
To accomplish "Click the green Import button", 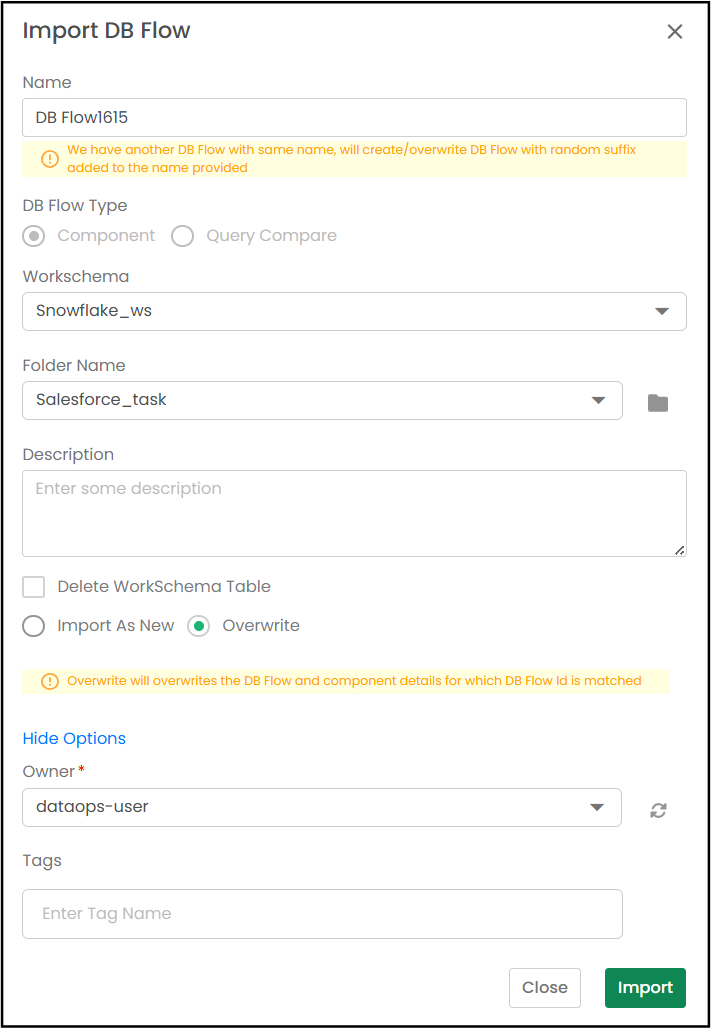I will point(645,987).
